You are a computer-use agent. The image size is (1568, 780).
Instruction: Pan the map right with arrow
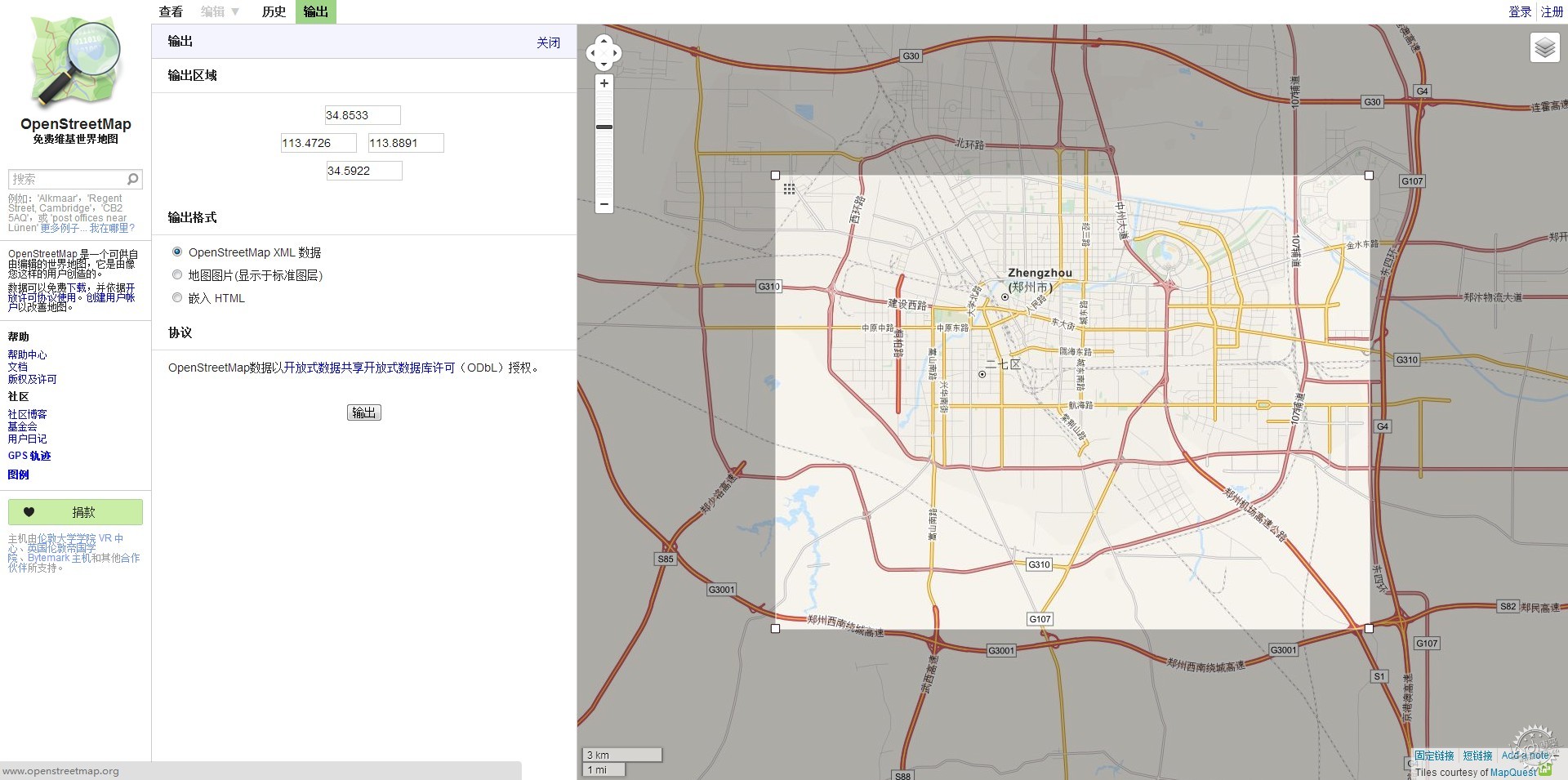click(616, 53)
